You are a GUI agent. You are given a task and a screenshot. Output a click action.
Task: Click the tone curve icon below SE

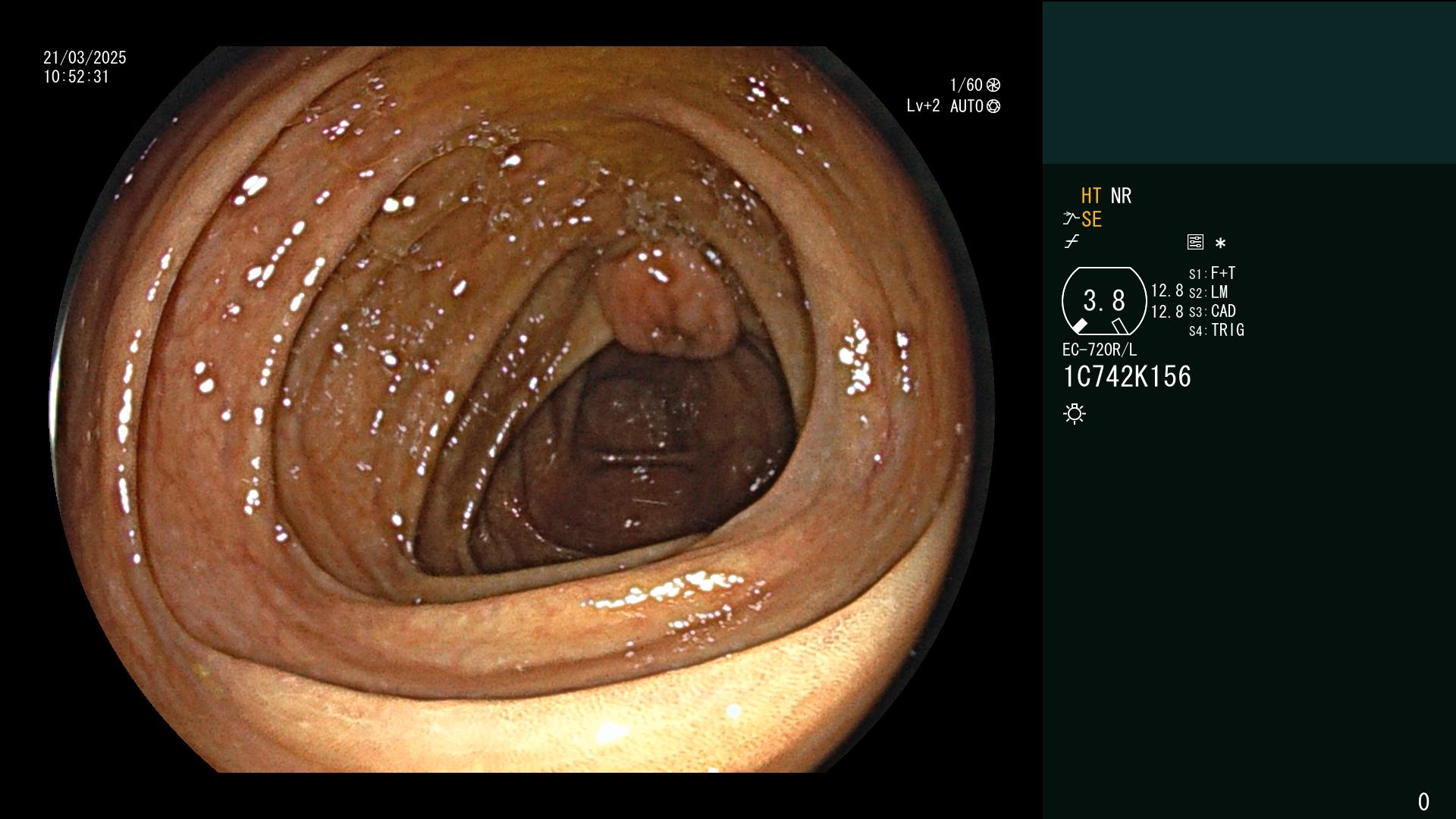coord(1072,242)
